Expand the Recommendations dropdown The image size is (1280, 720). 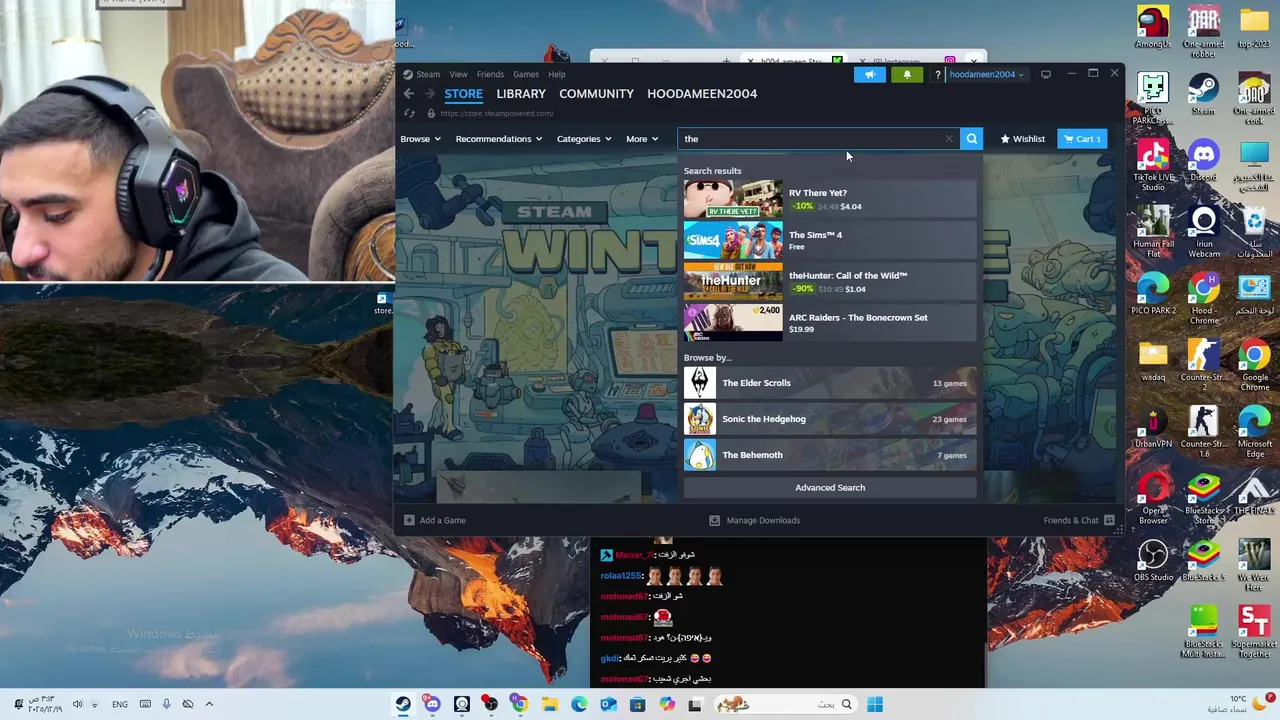point(498,139)
